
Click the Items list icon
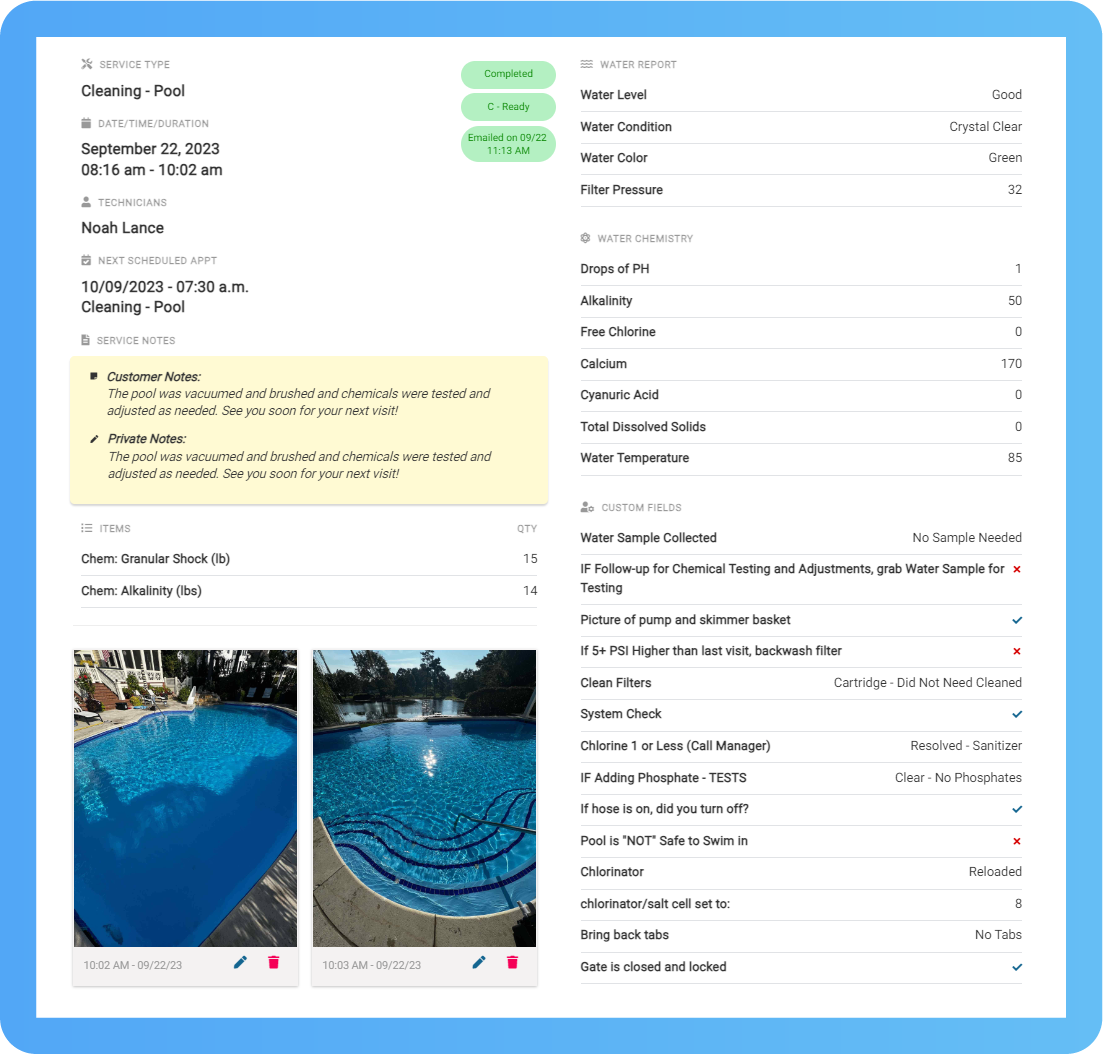(86, 528)
